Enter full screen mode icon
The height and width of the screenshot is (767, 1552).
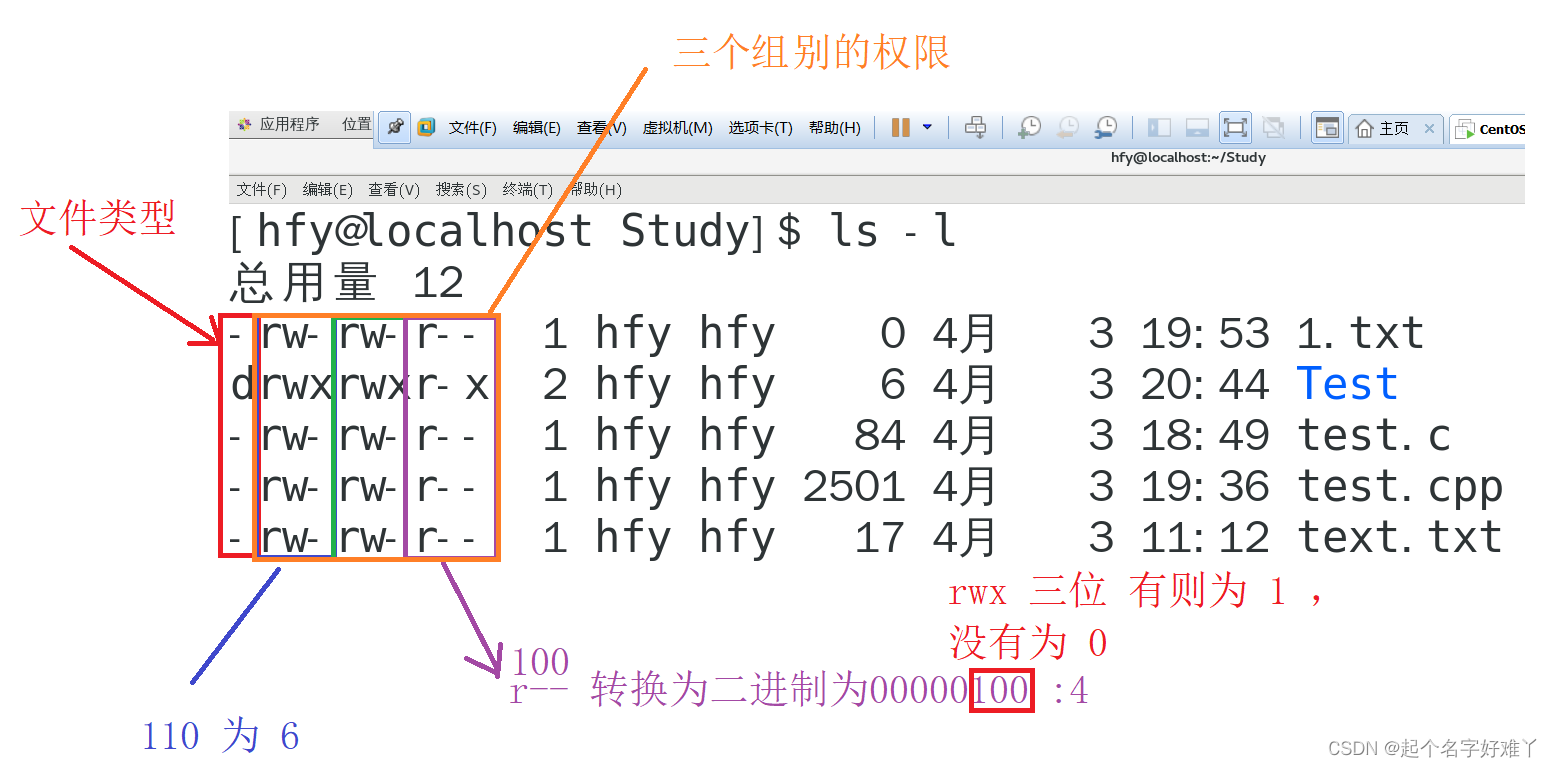click(1235, 128)
